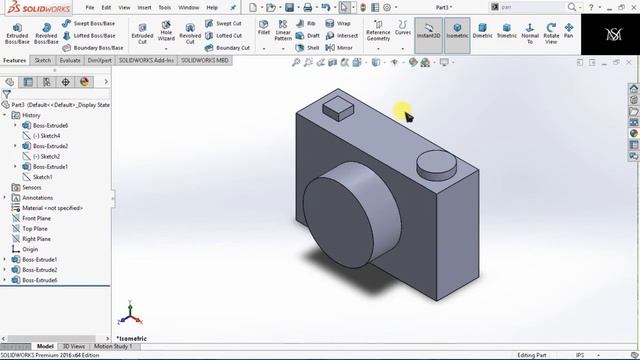640x360 pixels.
Task: Select the Shell feature tool
Action: coord(307,48)
